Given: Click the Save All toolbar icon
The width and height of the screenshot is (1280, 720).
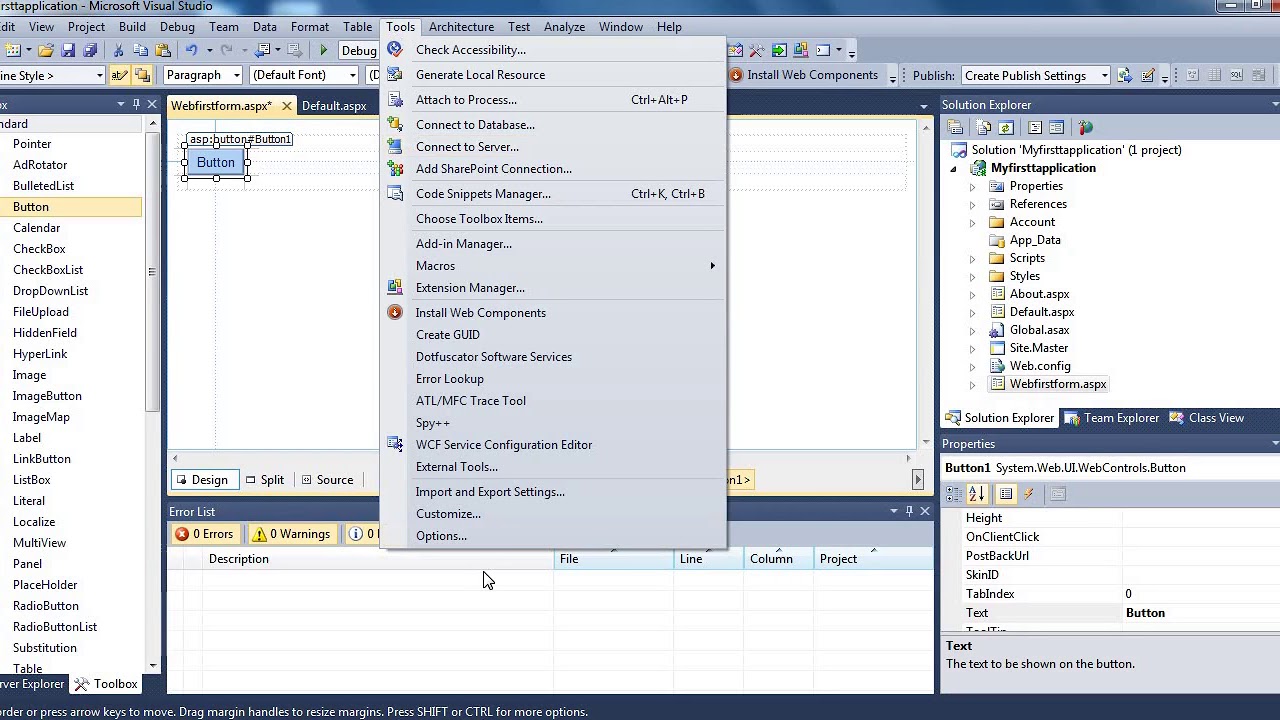Looking at the screenshot, I should point(89,50).
